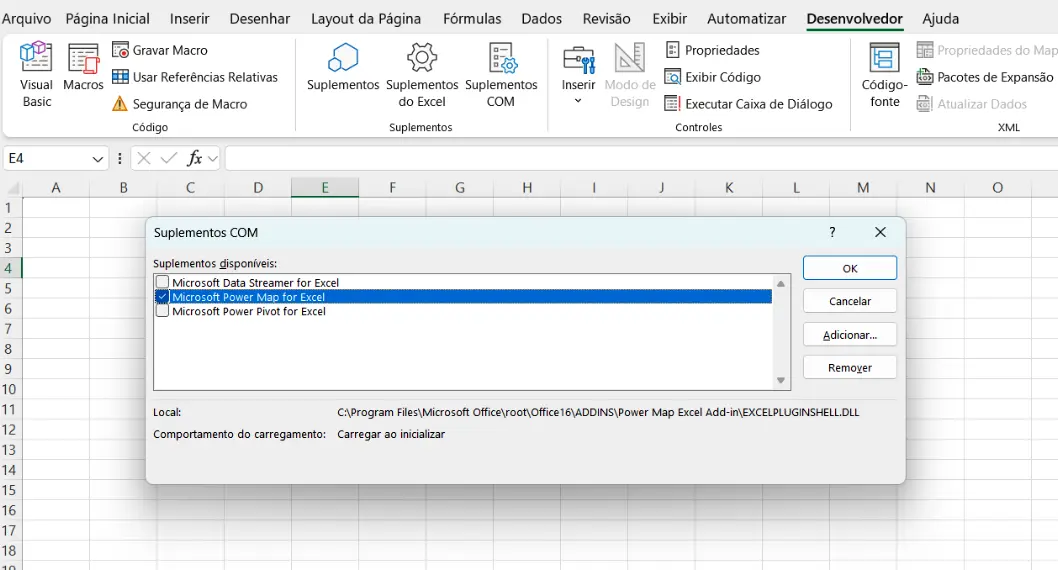Open Segurança de Macro settings
The image size is (1058, 570).
(179, 104)
